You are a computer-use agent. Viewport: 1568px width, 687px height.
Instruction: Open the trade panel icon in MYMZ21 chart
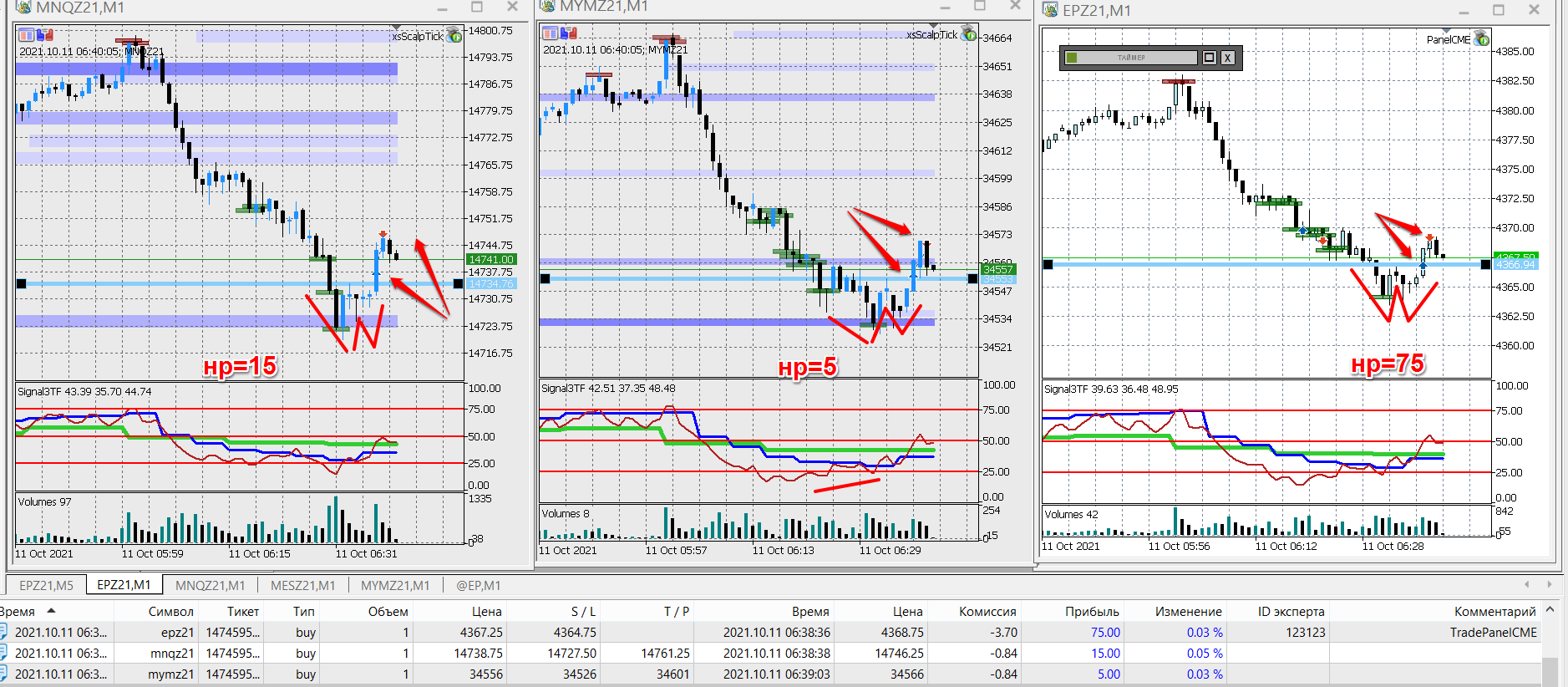tap(550, 33)
